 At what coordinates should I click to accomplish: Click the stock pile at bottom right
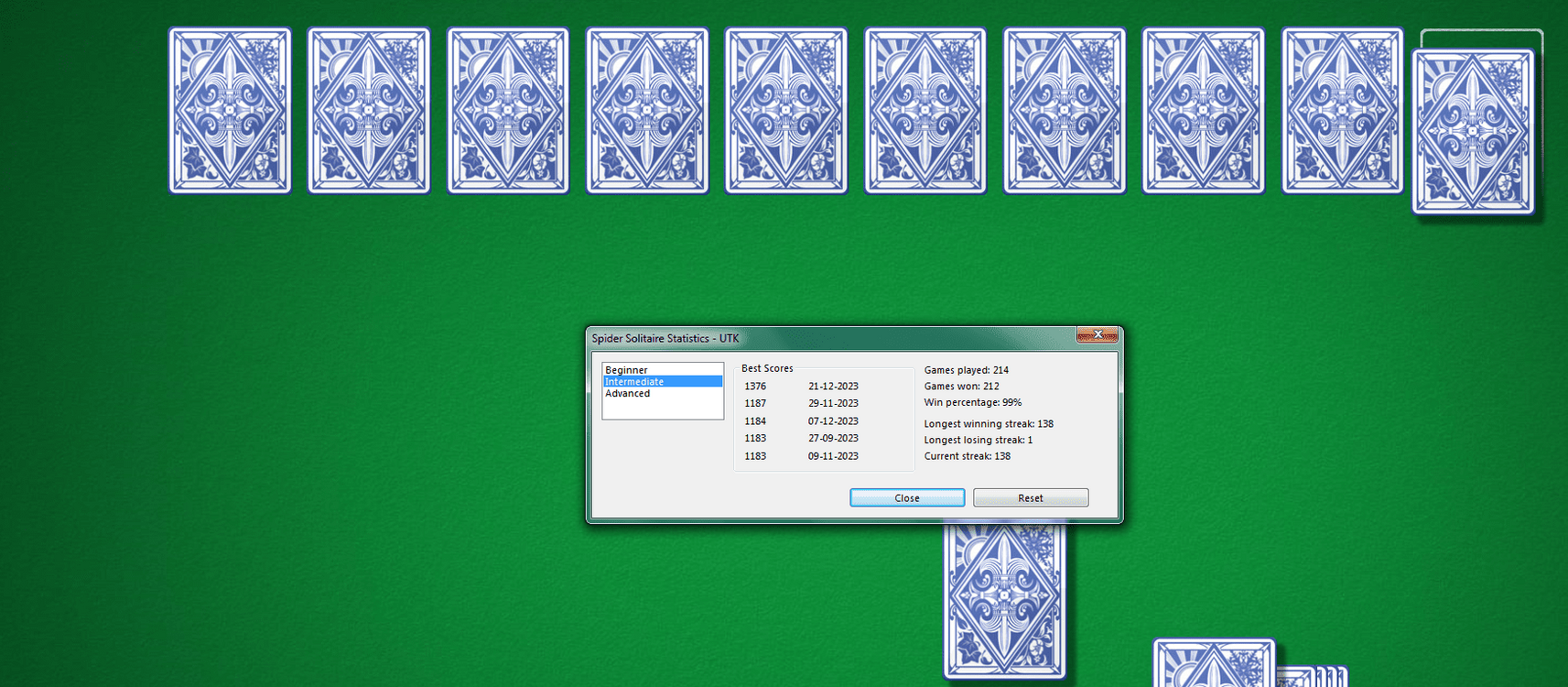coord(1213,664)
